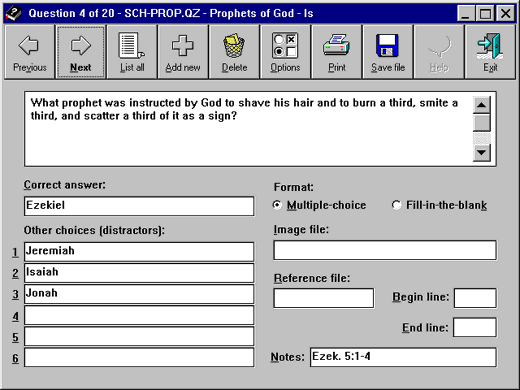Screen dimensions: 520x390
Task: Click the empty distractor field 4
Action: (139, 315)
